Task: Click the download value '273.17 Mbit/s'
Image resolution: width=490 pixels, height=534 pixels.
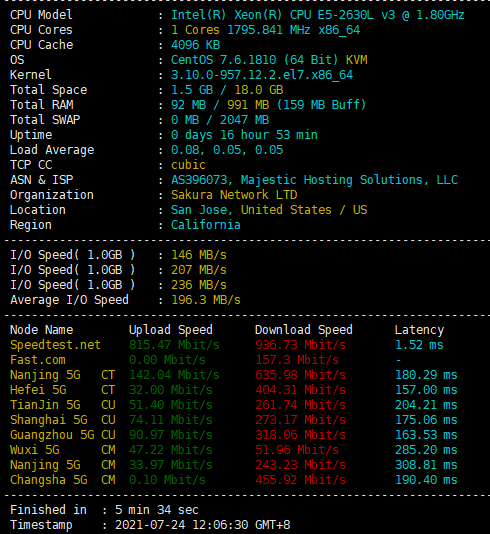Action: click(x=301, y=420)
